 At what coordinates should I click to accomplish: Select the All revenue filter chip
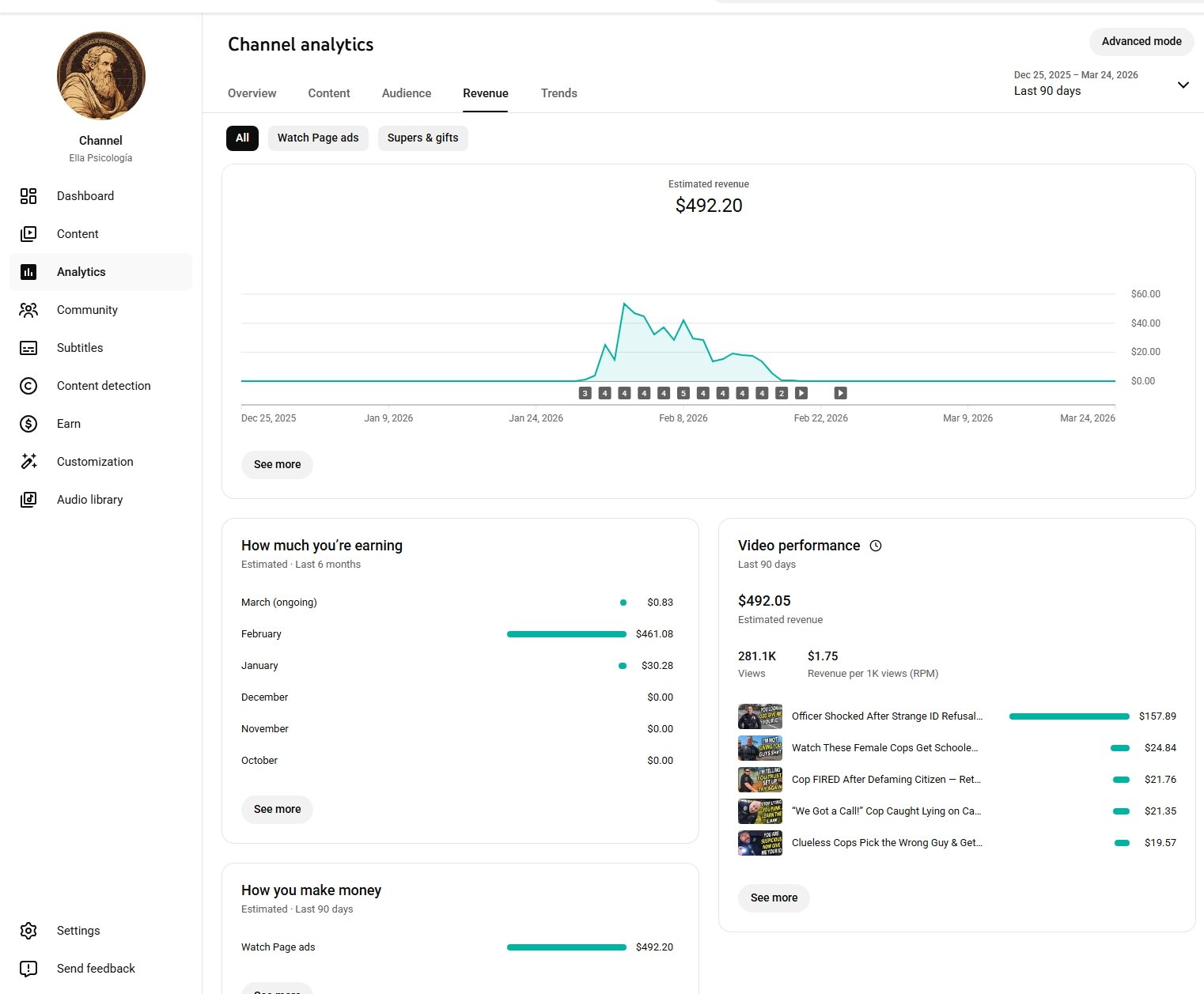point(242,138)
